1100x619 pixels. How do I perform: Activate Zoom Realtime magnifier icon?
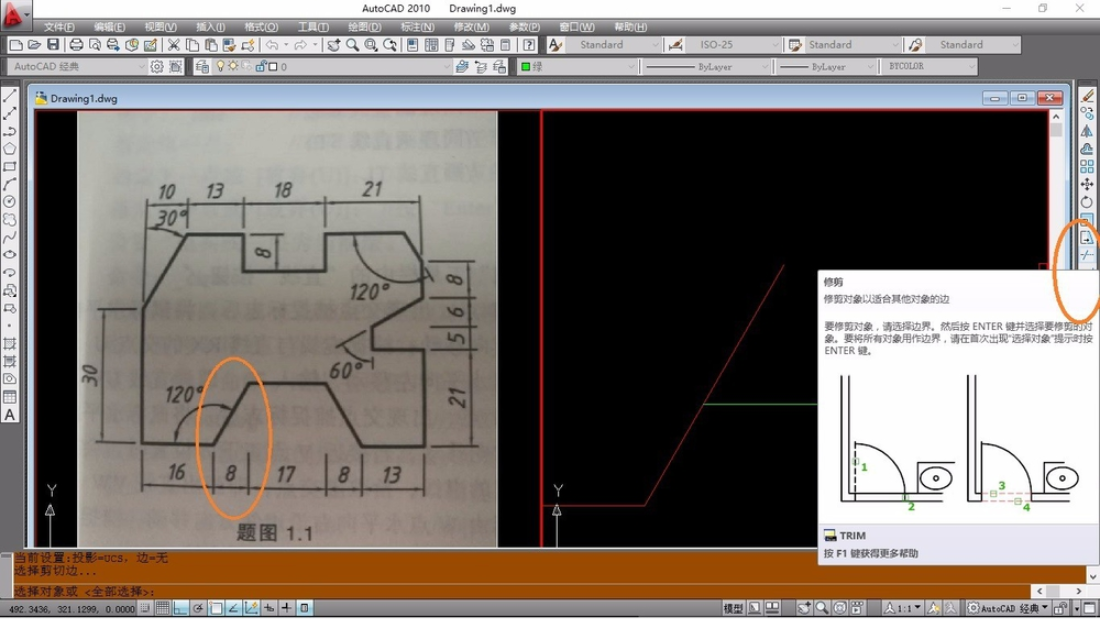coord(352,45)
